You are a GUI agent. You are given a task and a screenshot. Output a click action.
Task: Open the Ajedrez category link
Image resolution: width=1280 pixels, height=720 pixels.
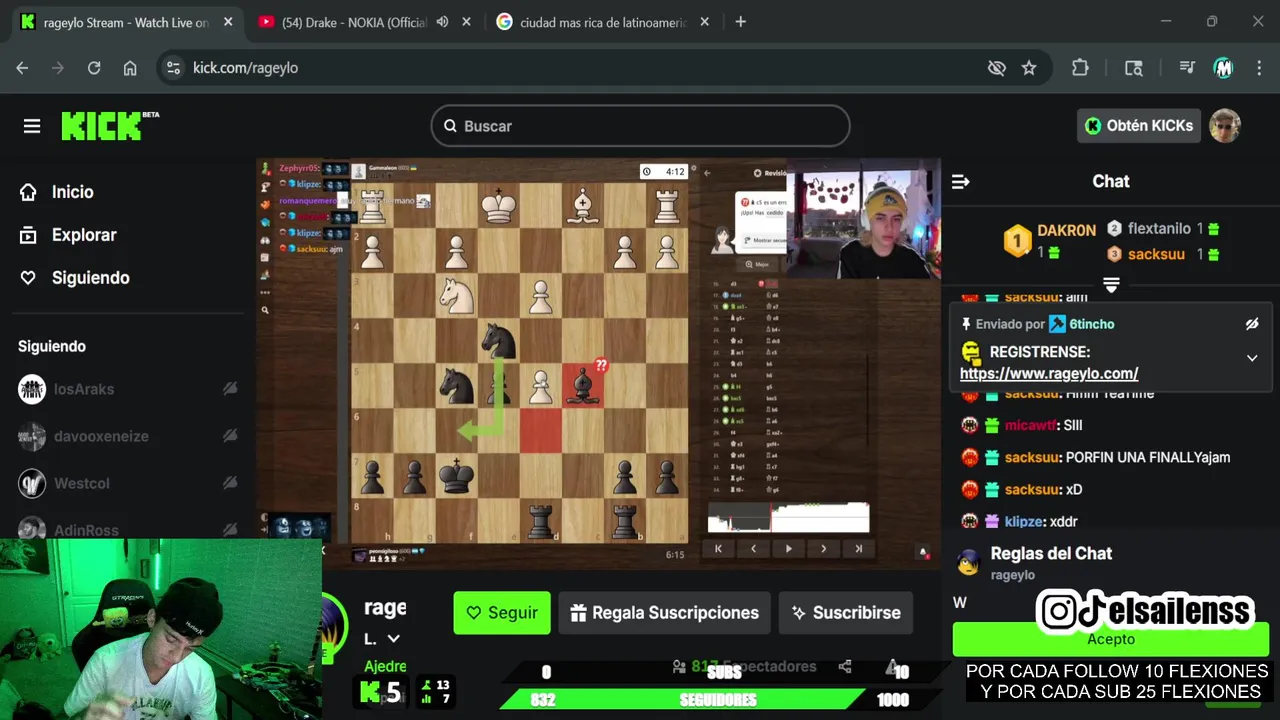[x=385, y=666]
